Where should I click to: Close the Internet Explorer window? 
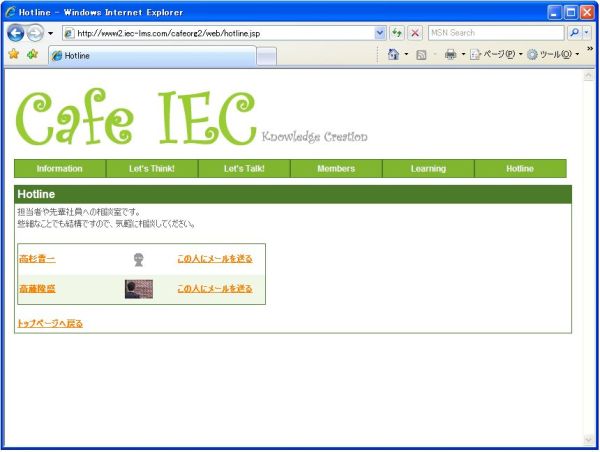(587, 12)
